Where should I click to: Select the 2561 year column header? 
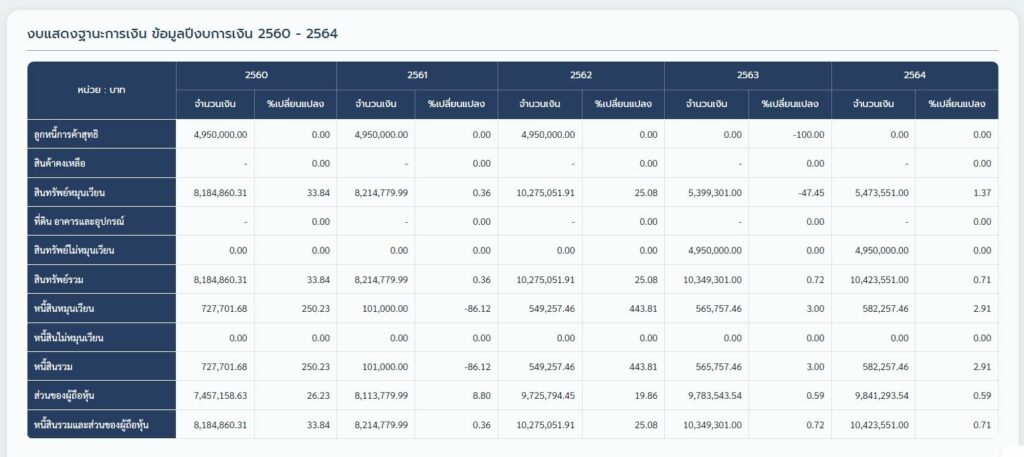click(417, 75)
